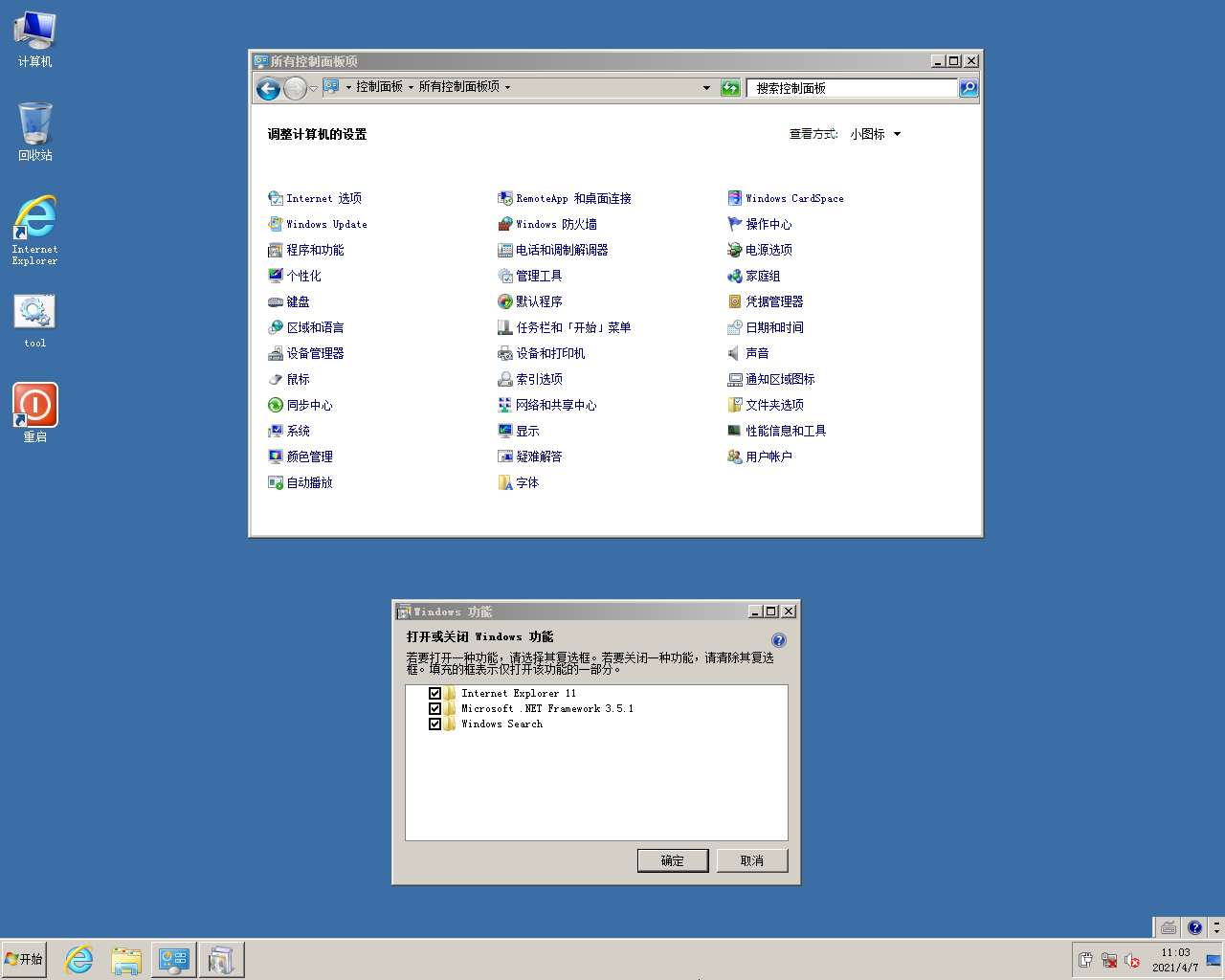Toggle the Windows Search feature checkbox
This screenshot has height=980, width=1225.
[x=434, y=724]
